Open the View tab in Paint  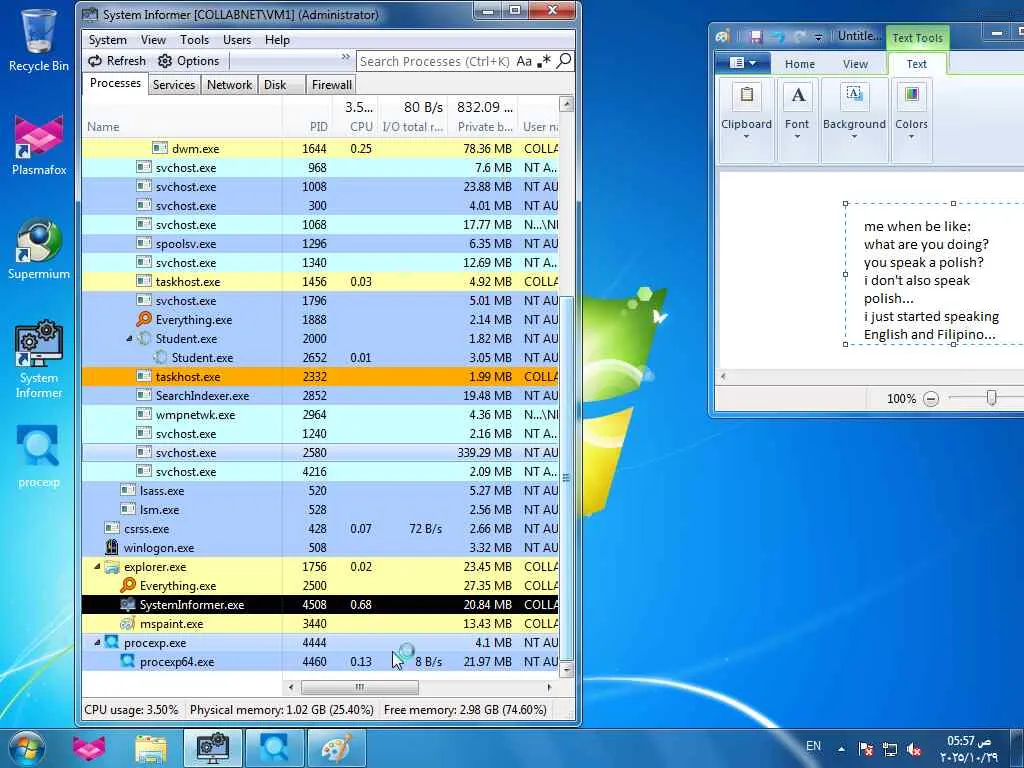click(855, 64)
